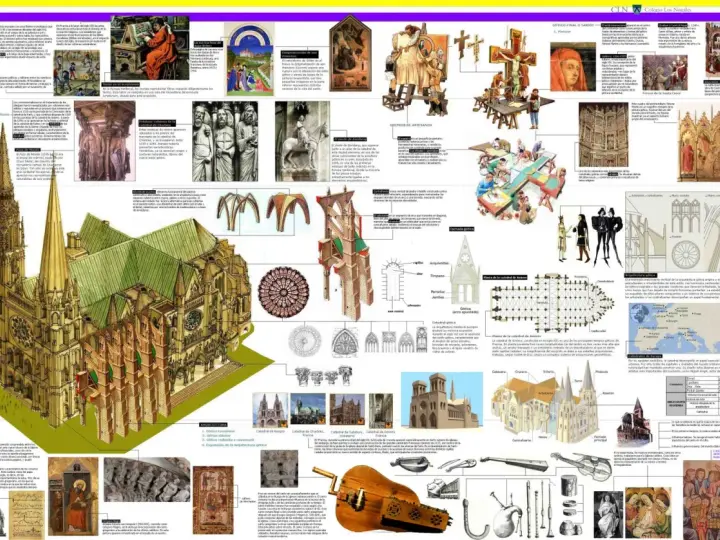This screenshot has width=720, height=540.
Task: Click the yellow bar along the top
Action: (360, 3)
